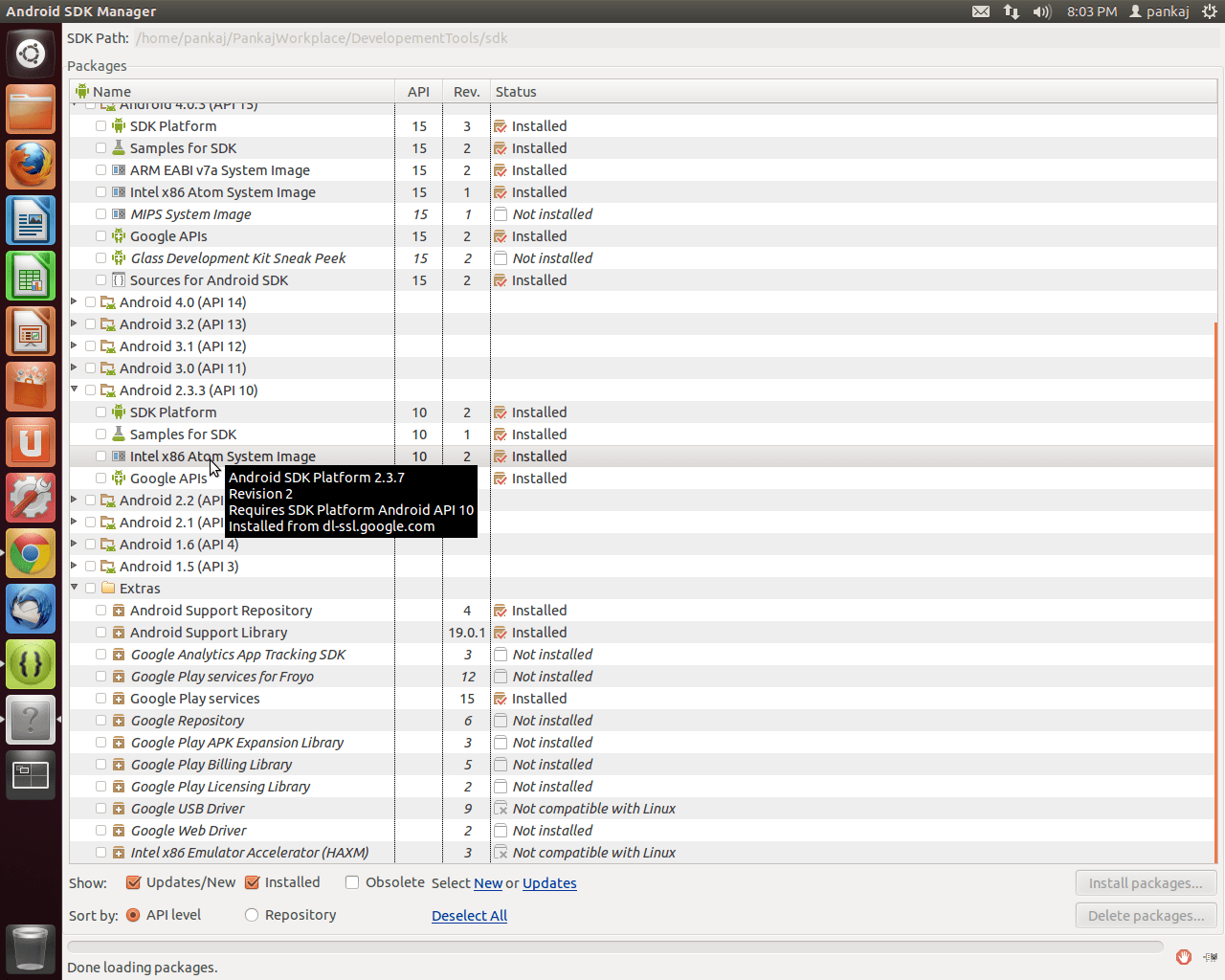Enable the Obsolete filter checkbox
The image size is (1225, 980).
(352, 882)
